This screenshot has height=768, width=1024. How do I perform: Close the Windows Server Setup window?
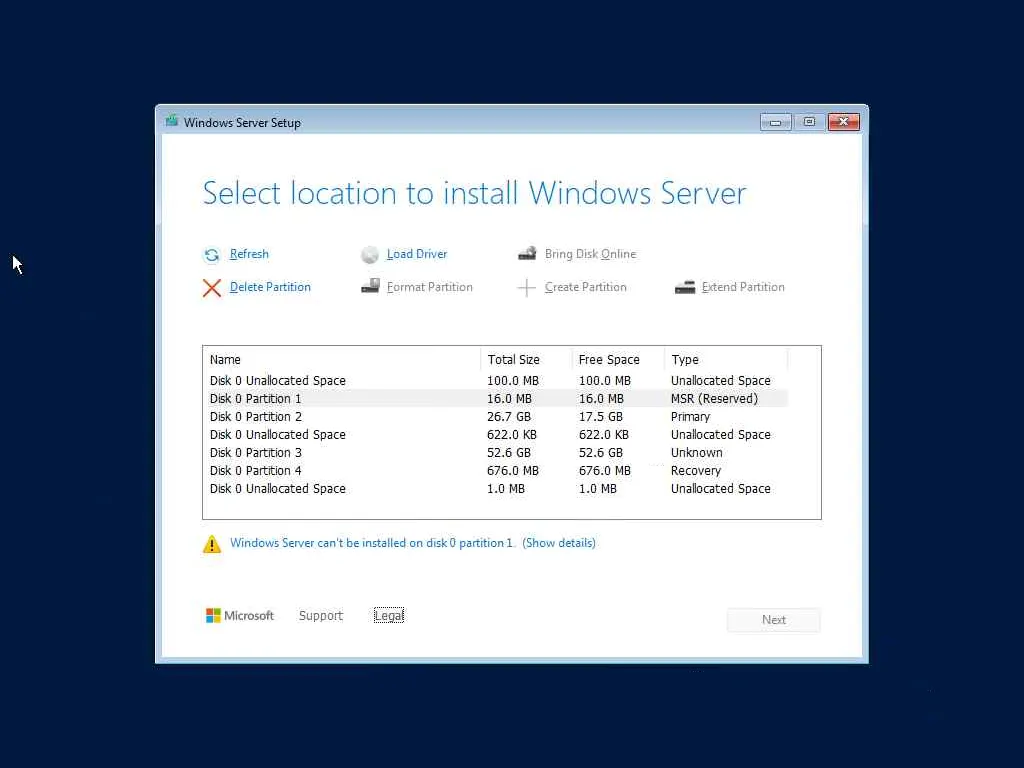(x=844, y=122)
